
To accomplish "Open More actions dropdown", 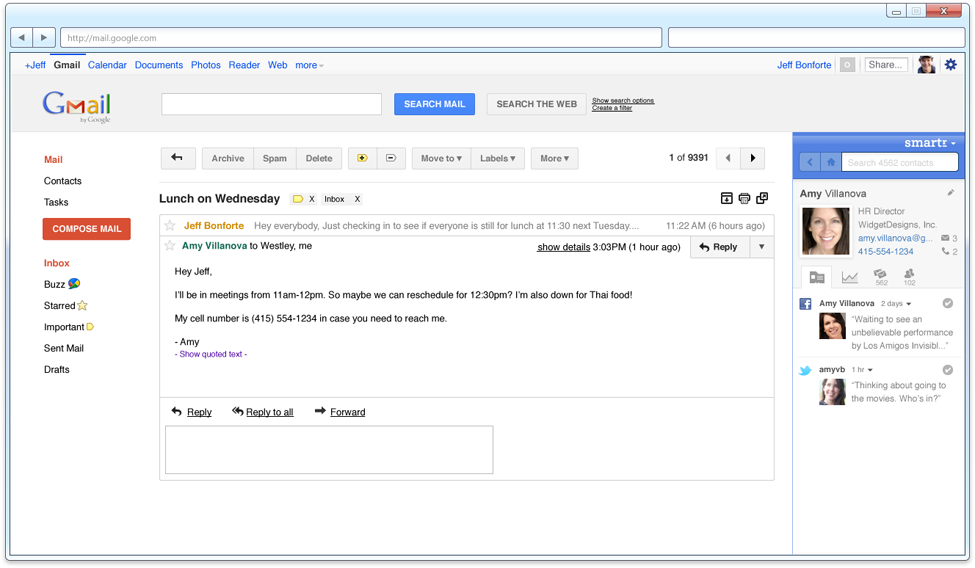I will click(555, 158).
